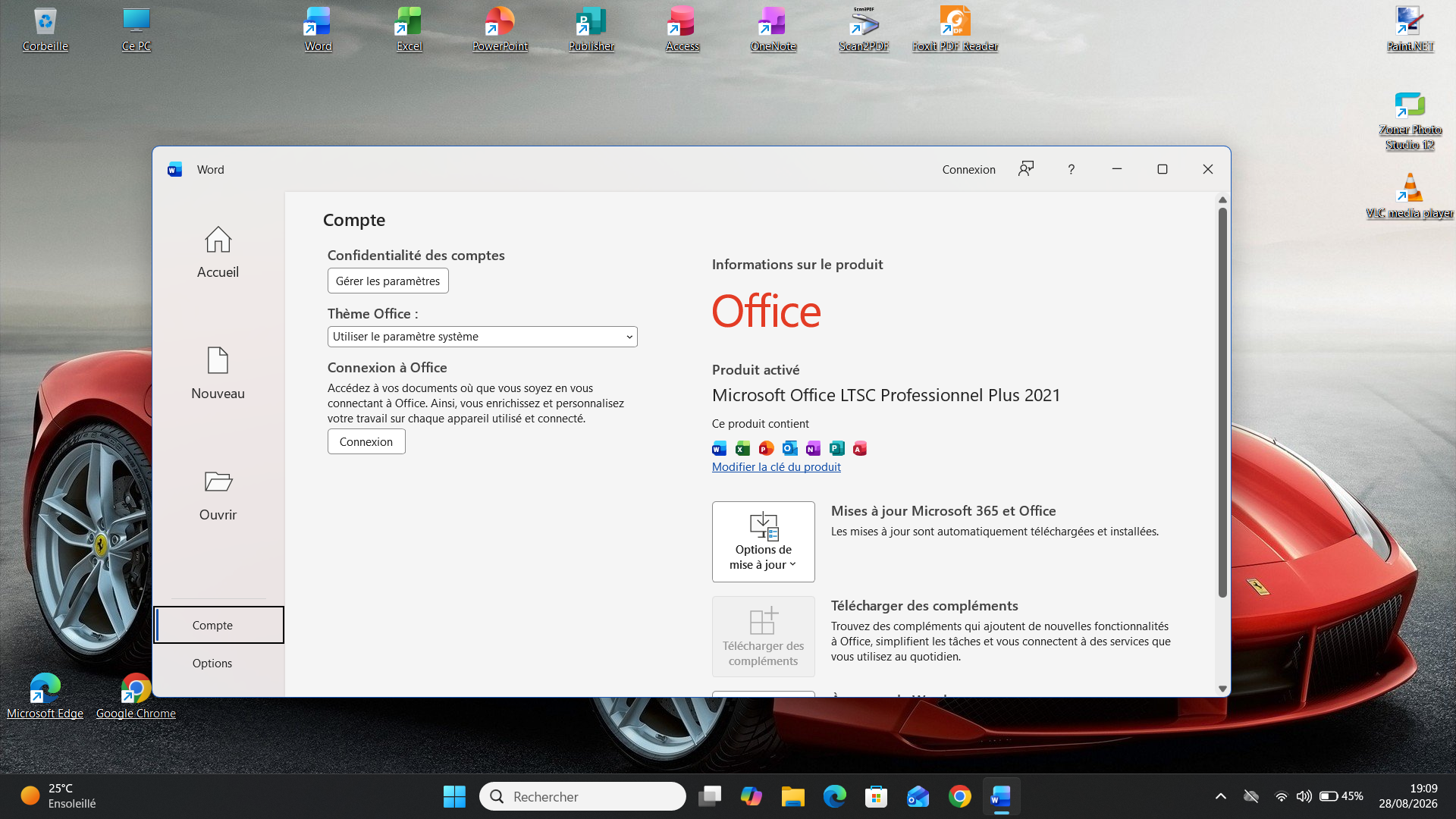Click Télécharger des compléments button
Image resolution: width=1456 pixels, height=819 pixels.
tap(763, 636)
